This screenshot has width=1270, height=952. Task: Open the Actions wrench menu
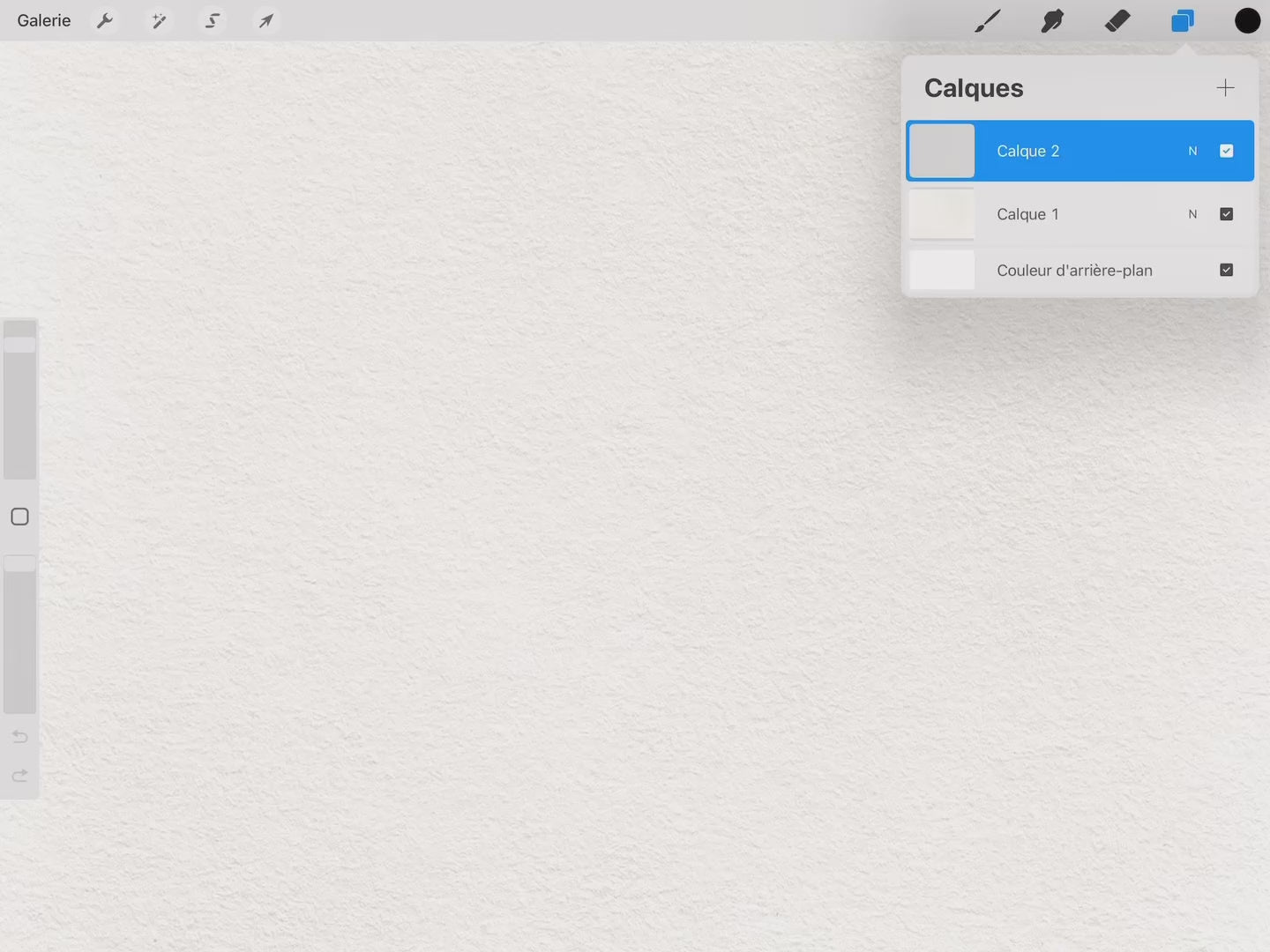click(x=105, y=20)
